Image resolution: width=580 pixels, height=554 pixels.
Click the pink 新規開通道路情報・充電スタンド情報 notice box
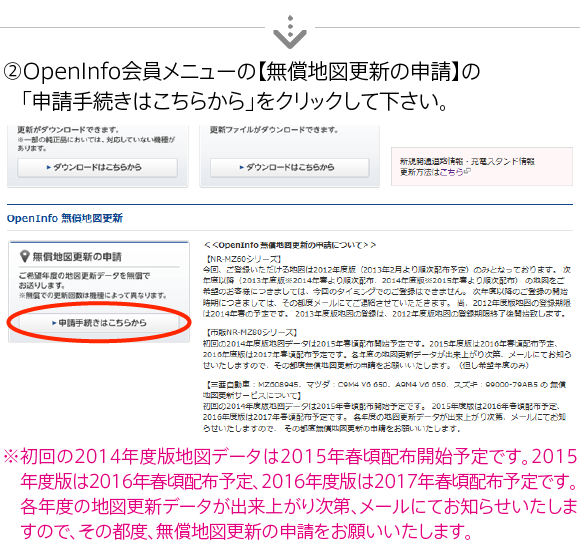[x=482, y=166]
